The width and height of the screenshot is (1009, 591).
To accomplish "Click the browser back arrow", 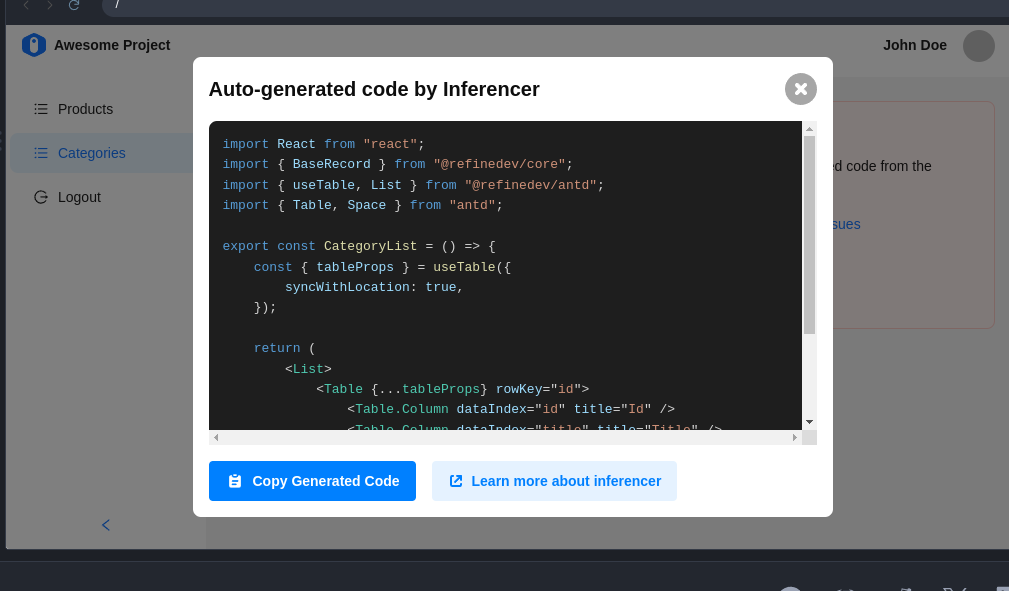I will (x=26, y=5).
